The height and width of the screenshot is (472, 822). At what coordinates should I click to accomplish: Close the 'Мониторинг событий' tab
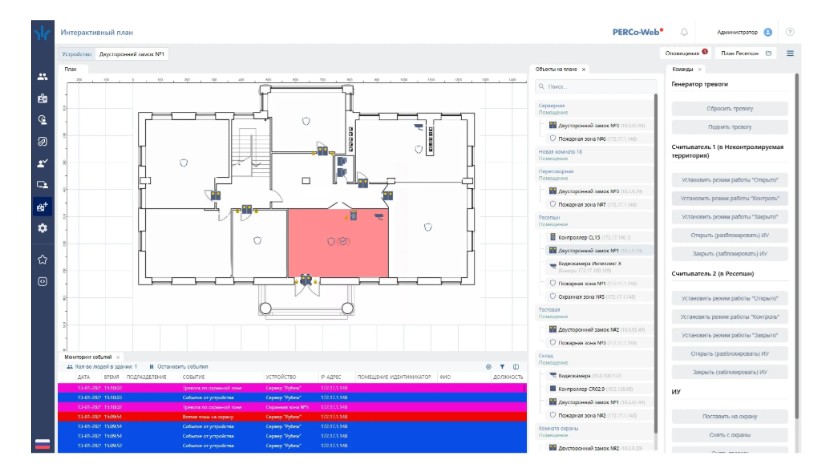(x=116, y=357)
